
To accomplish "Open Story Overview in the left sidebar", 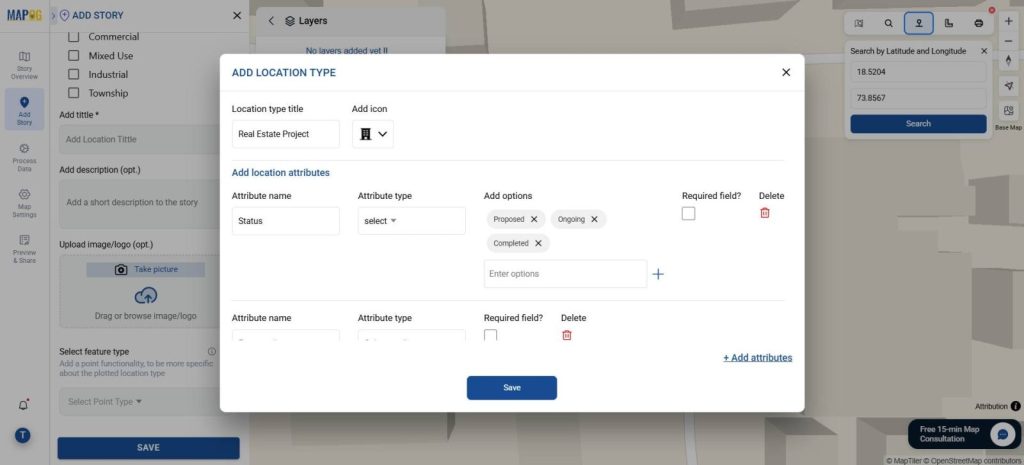I will 24,65.
